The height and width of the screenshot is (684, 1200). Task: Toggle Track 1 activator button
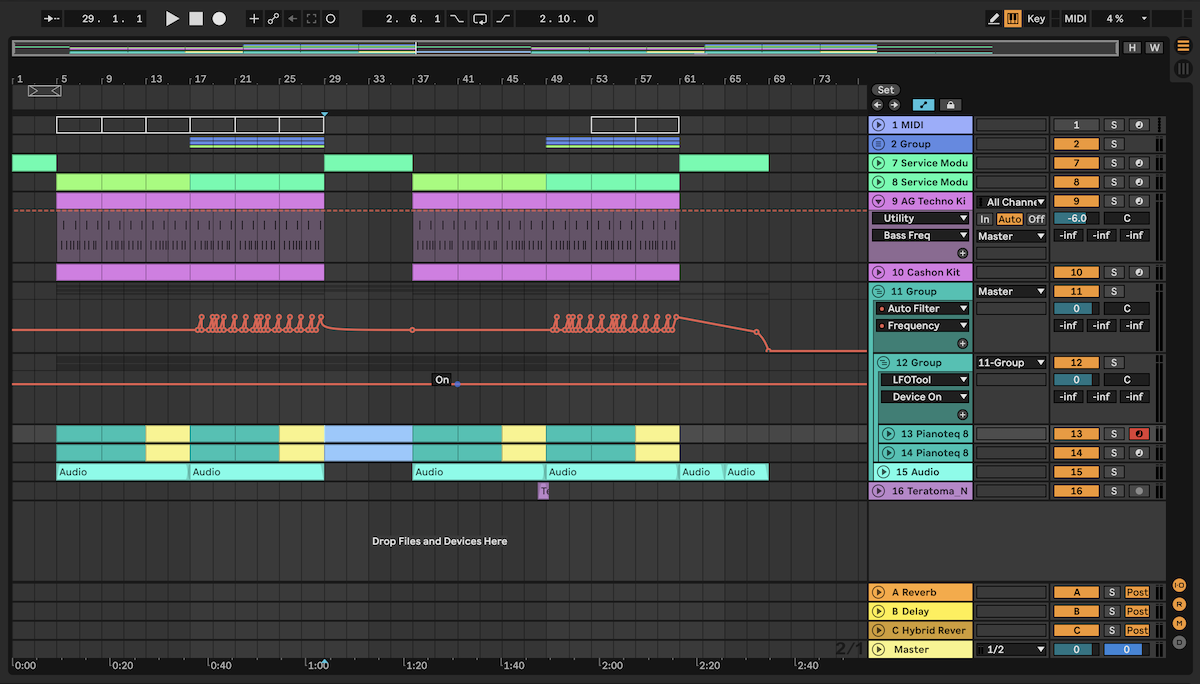[1076, 125]
